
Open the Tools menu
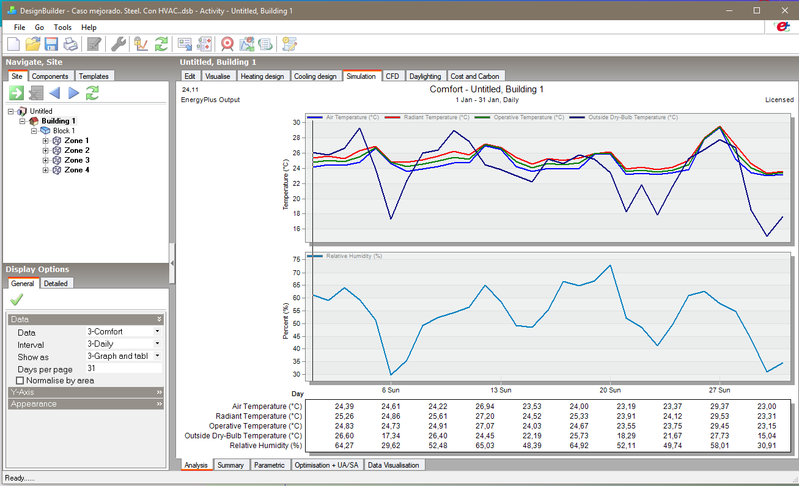(x=63, y=27)
